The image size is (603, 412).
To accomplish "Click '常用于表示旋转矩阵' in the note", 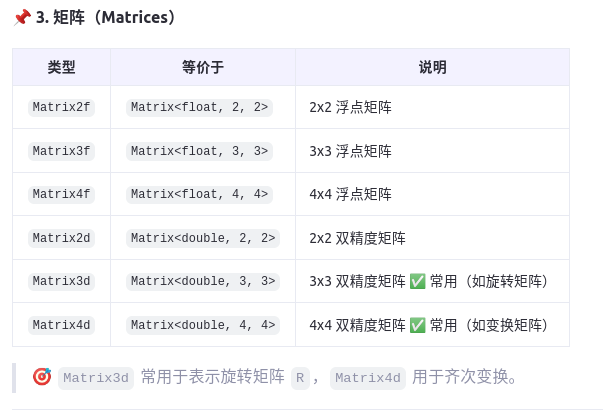I will (213, 377).
